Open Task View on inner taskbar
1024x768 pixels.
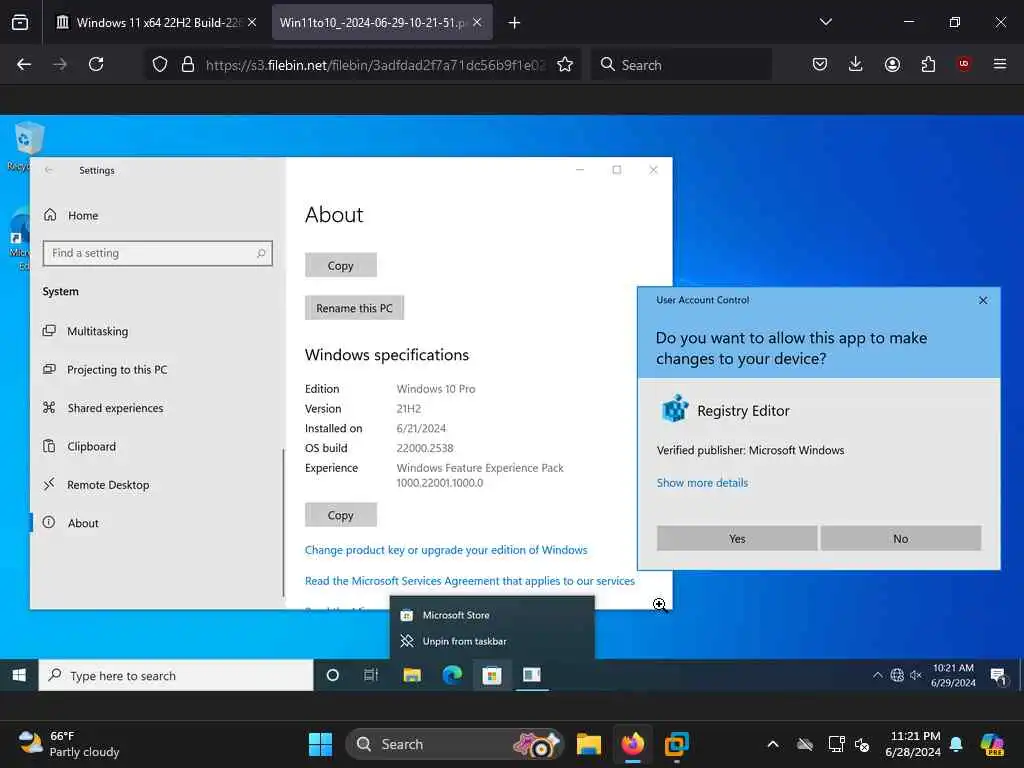pos(371,675)
